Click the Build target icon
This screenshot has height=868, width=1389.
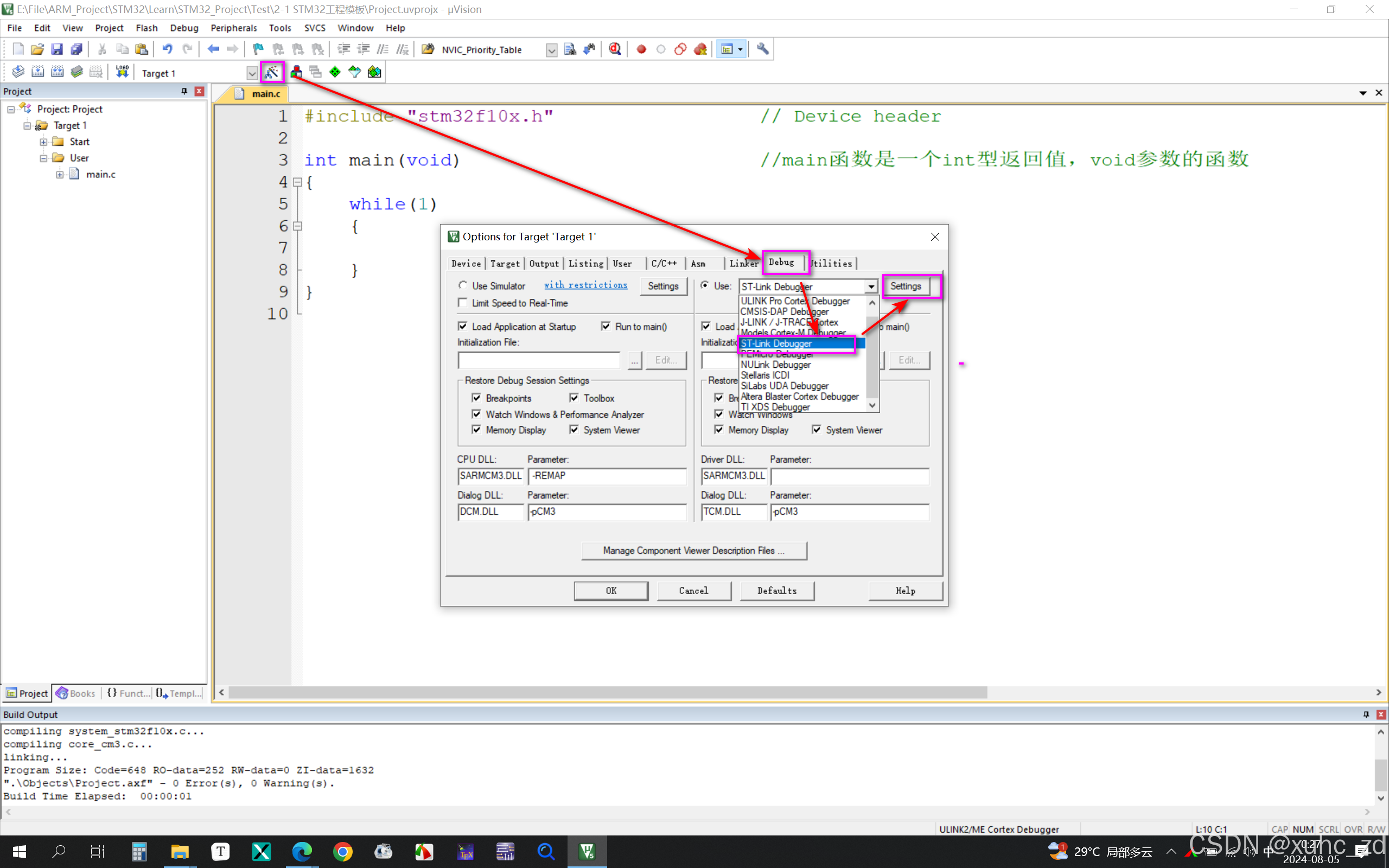point(37,72)
